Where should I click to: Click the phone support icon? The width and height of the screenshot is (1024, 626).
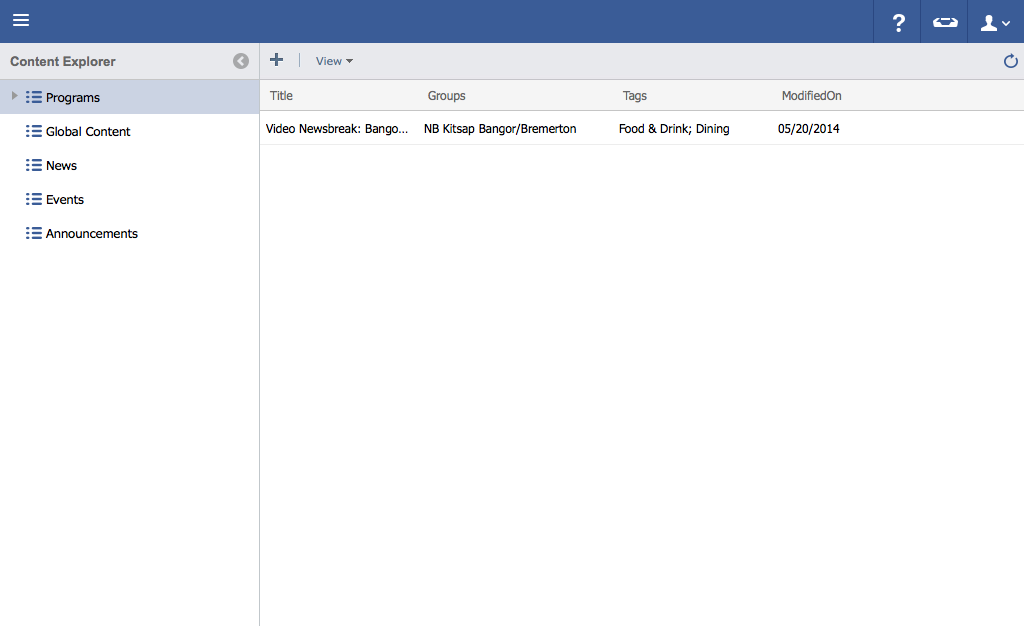tap(944, 22)
